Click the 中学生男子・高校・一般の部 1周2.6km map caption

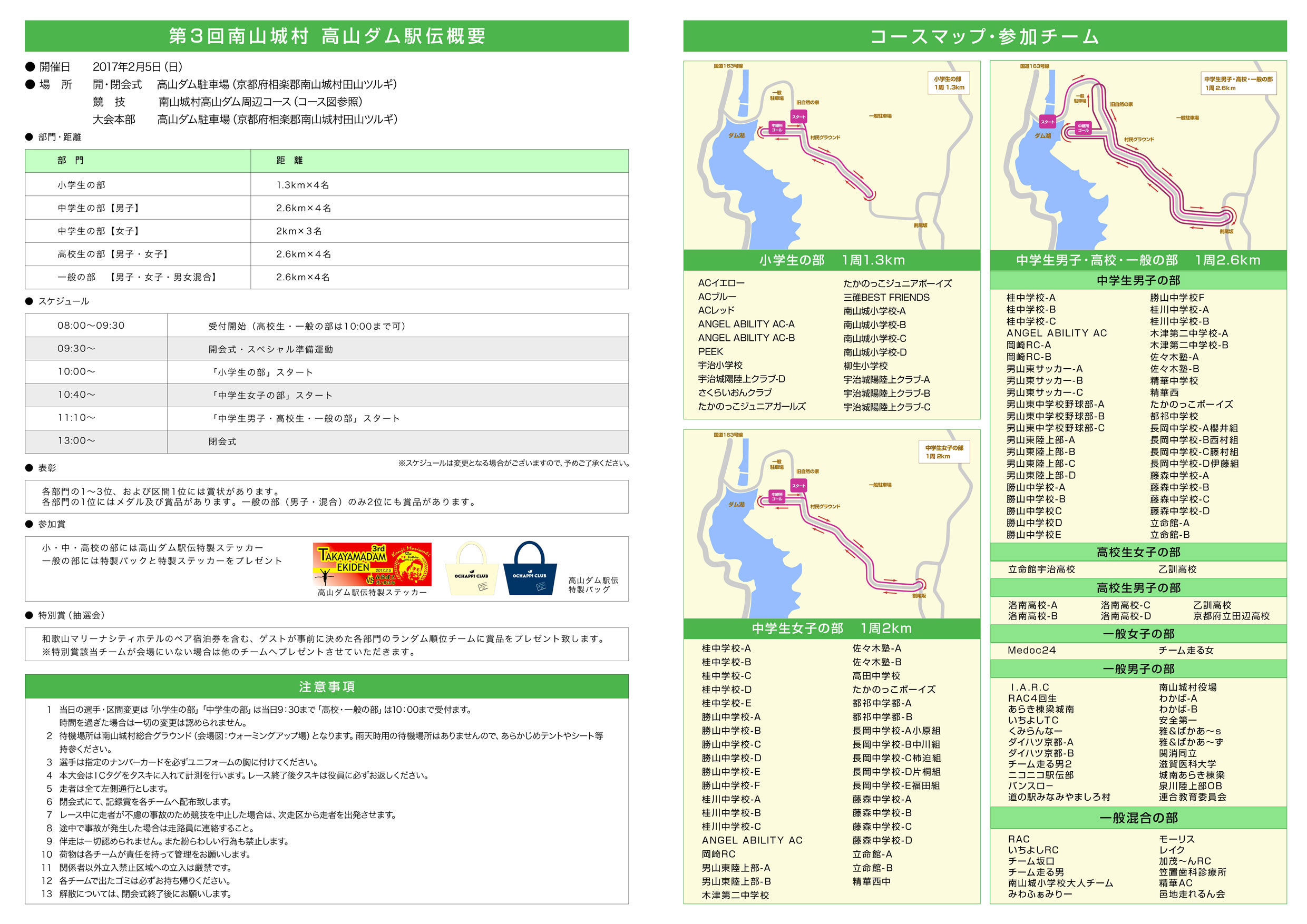pyautogui.click(x=1138, y=260)
